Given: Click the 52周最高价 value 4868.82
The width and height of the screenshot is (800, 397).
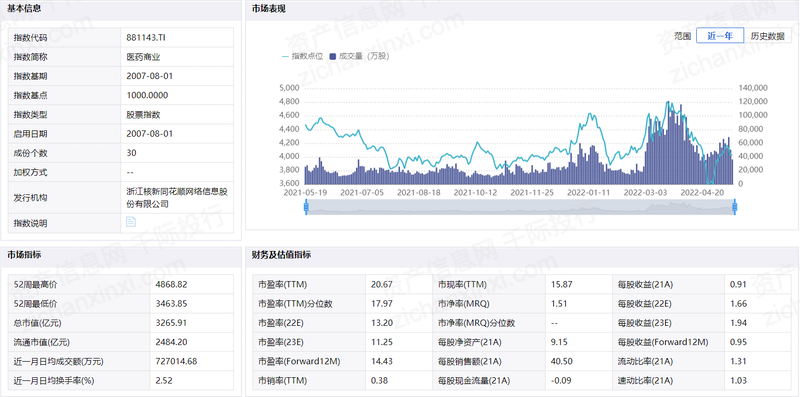Looking at the screenshot, I should (x=171, y=284).
